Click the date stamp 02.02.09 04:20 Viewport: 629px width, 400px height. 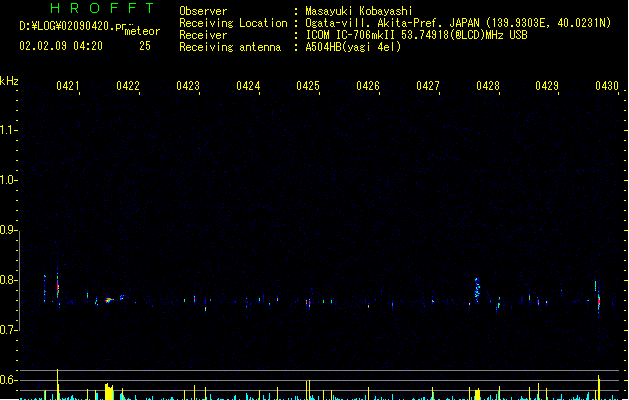pos(61,46)
